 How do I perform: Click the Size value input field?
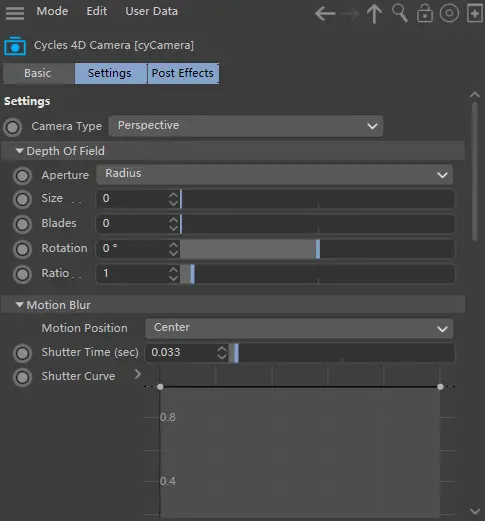click(x=133, y=199)
